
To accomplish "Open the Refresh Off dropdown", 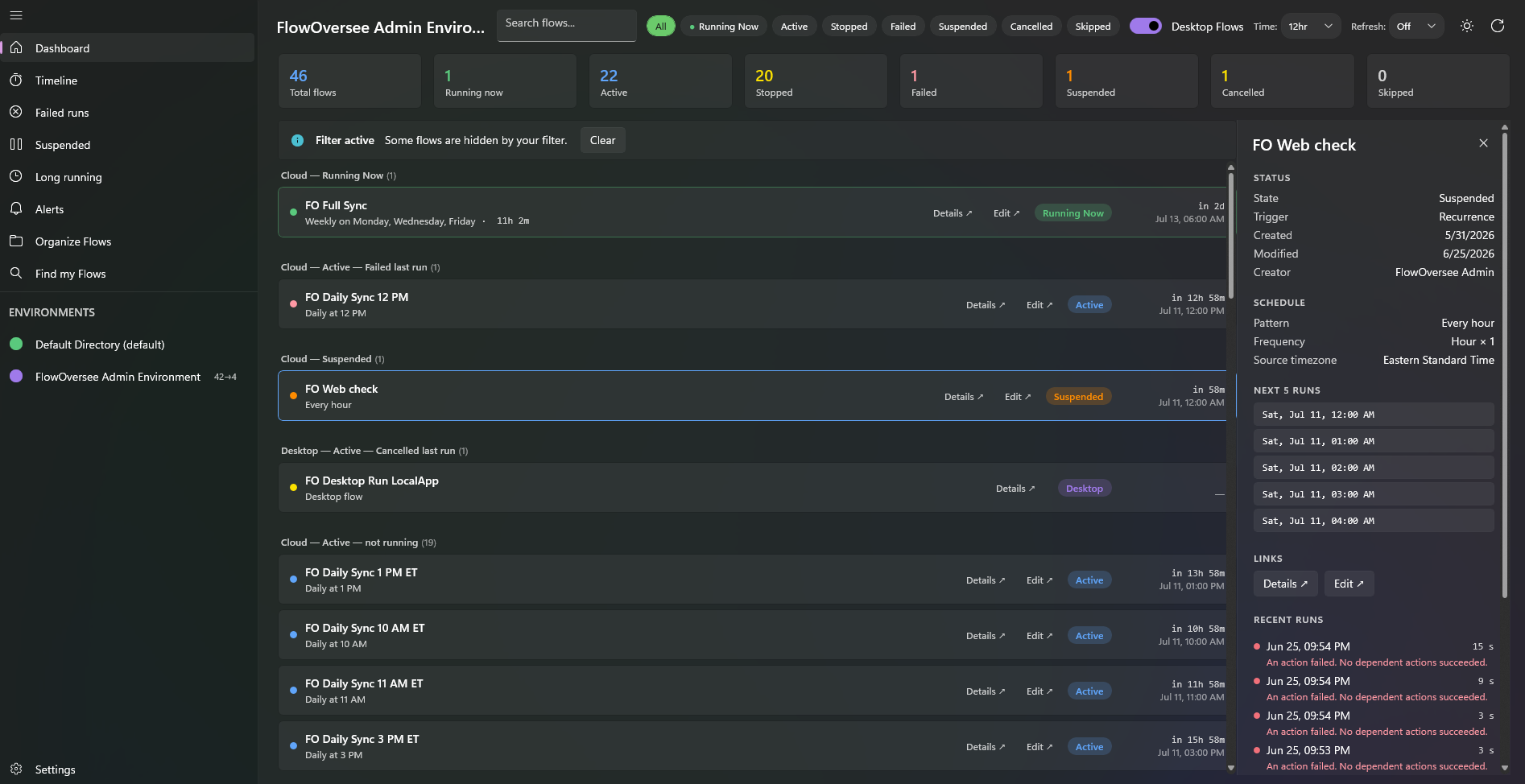I will point(1416,26).
